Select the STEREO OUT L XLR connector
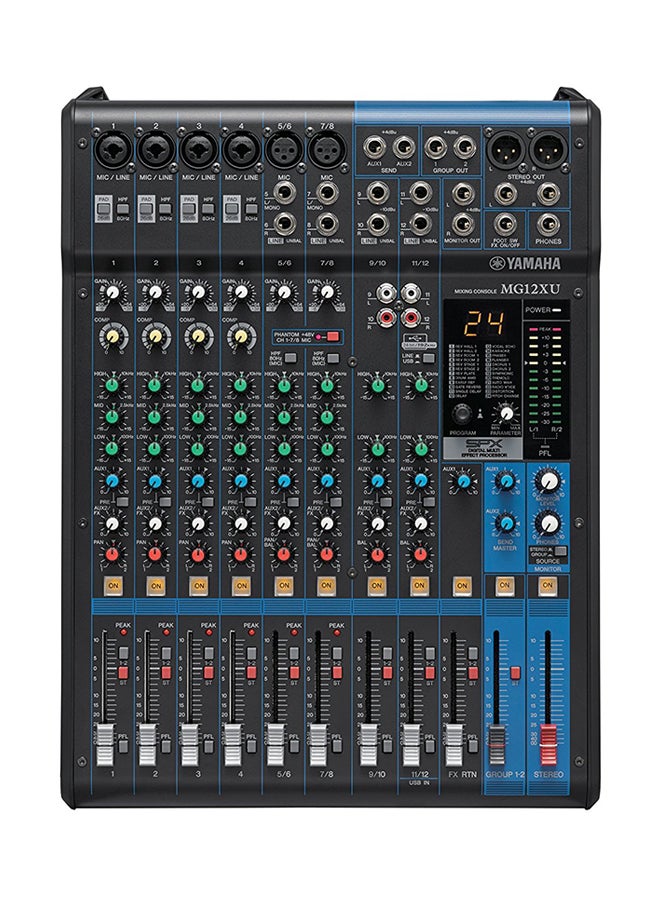The width and height of the screenshot is (660, 900). pos(505,149)
